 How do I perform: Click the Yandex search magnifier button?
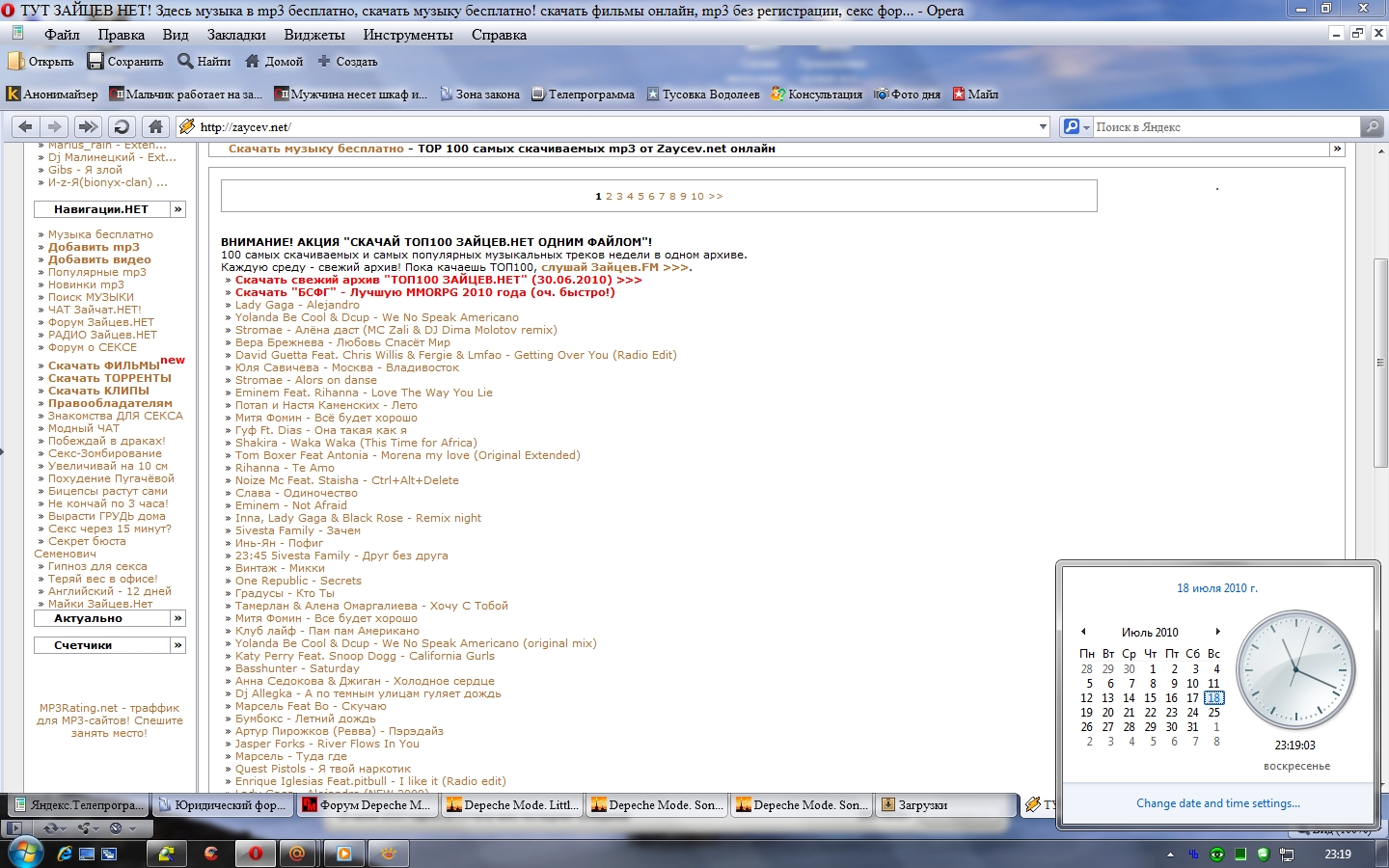point(1372,126)
